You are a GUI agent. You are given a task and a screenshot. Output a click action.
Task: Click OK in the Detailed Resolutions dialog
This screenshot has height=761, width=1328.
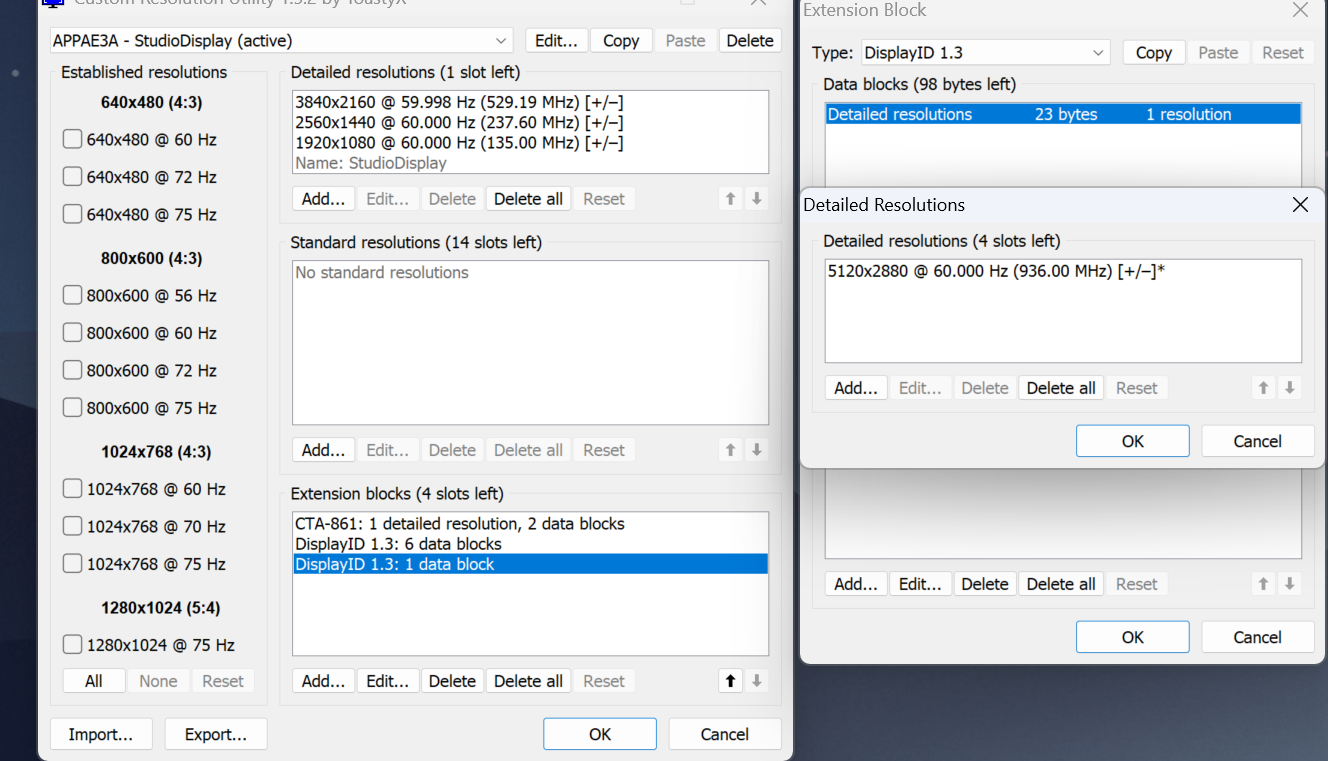point(1132,441)
